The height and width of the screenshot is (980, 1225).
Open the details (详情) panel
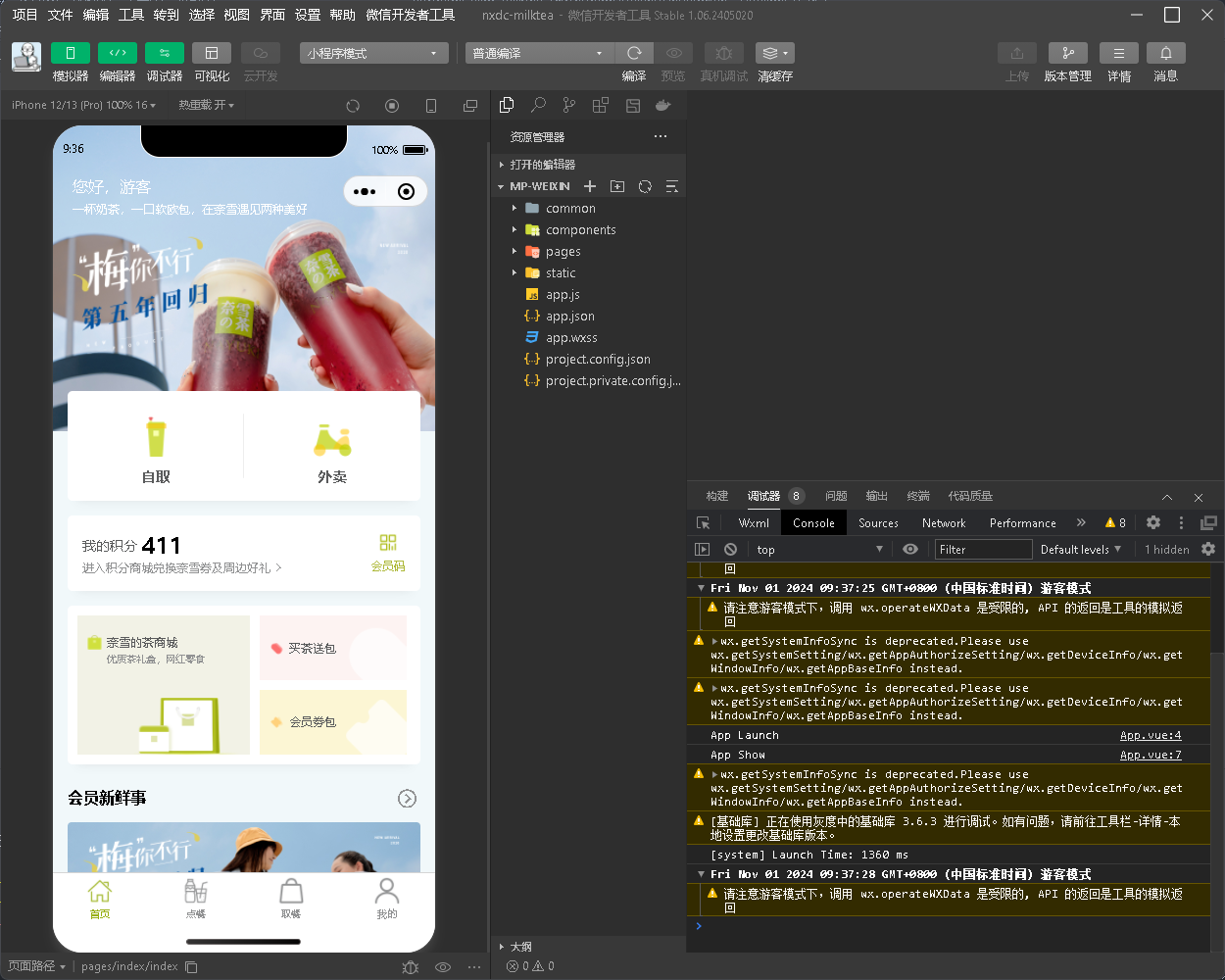[1119, 53]
